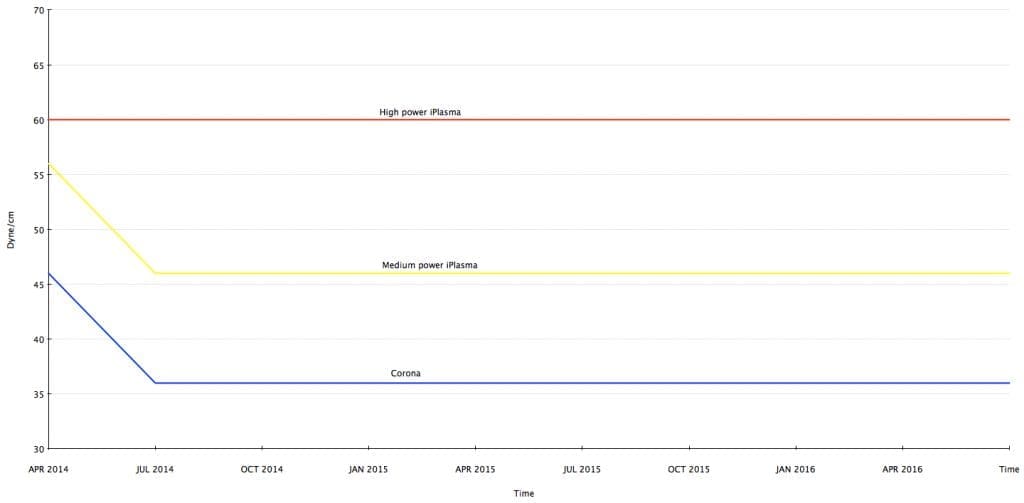
Task: Select the JAN 2015 axis tick label
Action: coord(368,470)
